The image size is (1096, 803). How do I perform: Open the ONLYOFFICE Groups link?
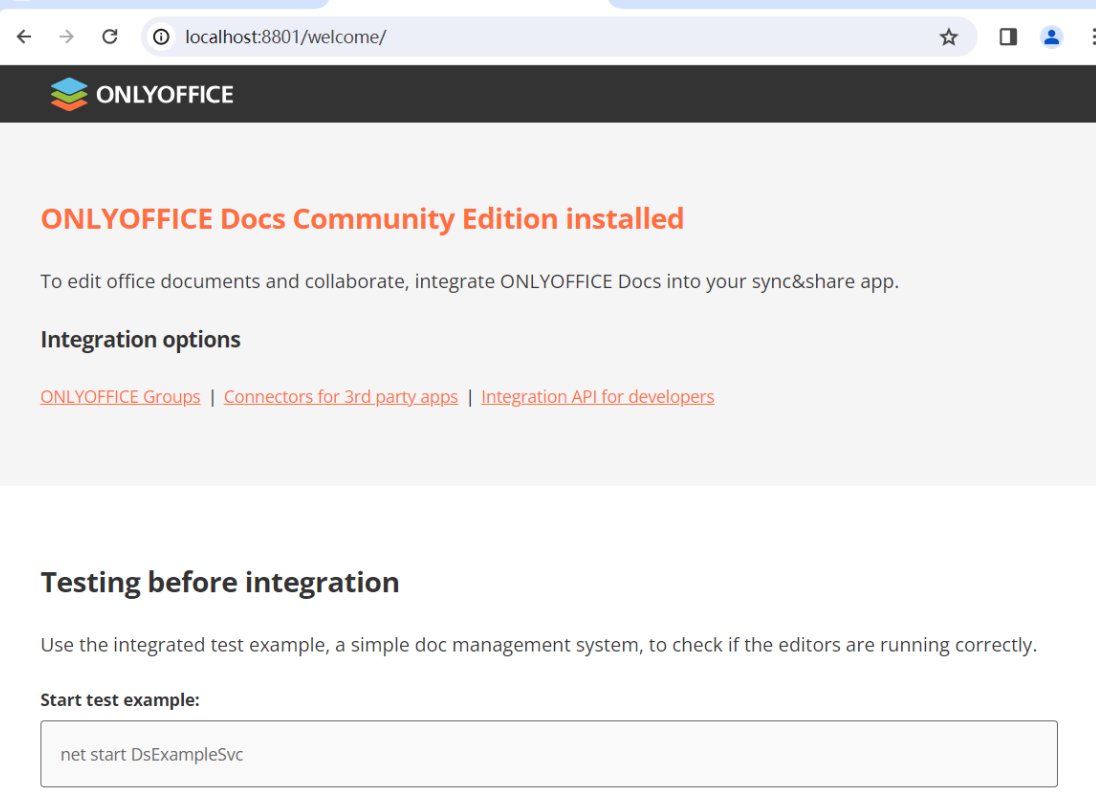(120, 397)
